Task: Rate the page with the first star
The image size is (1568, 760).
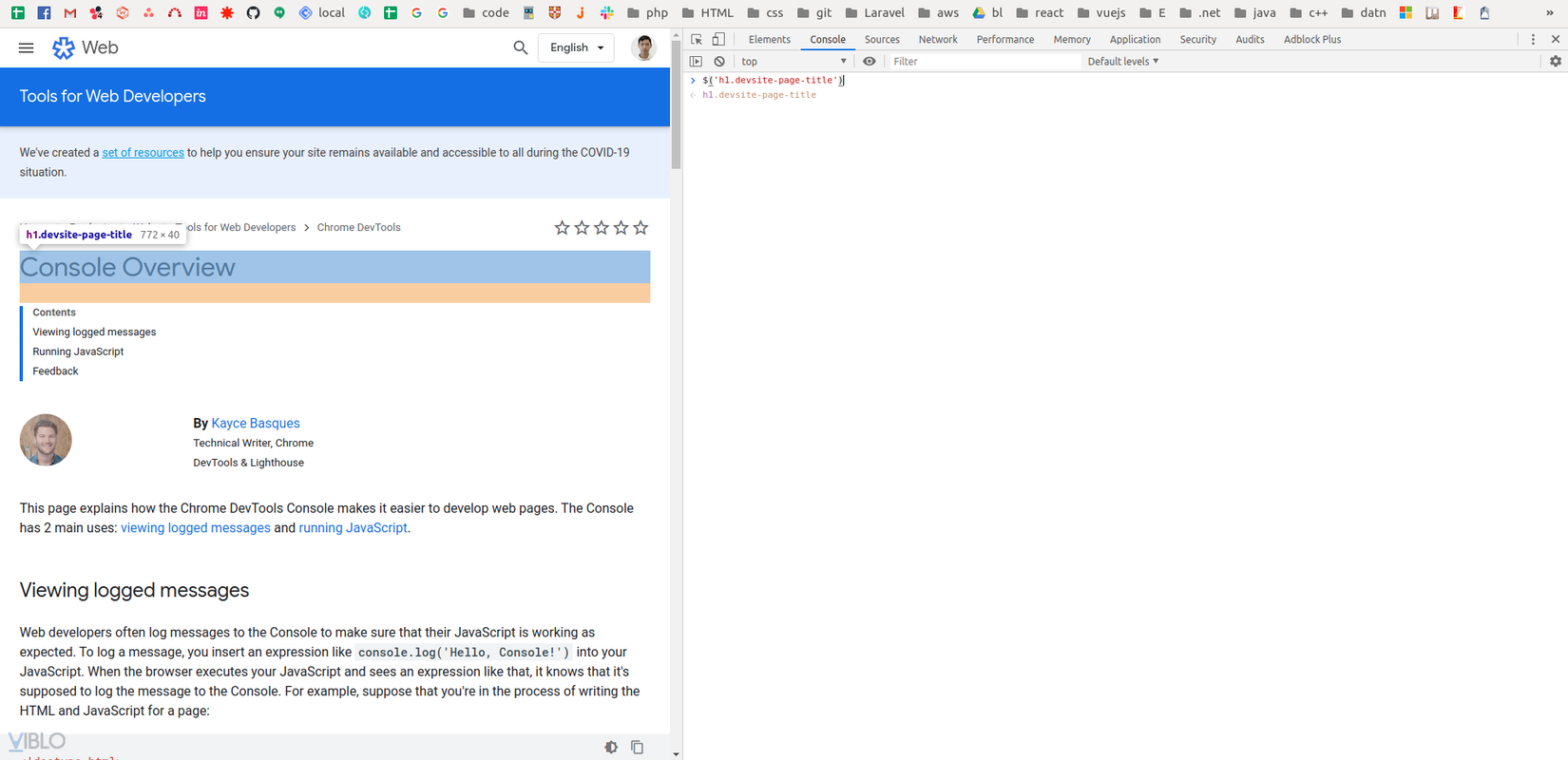Action: (x=562, y=228)
